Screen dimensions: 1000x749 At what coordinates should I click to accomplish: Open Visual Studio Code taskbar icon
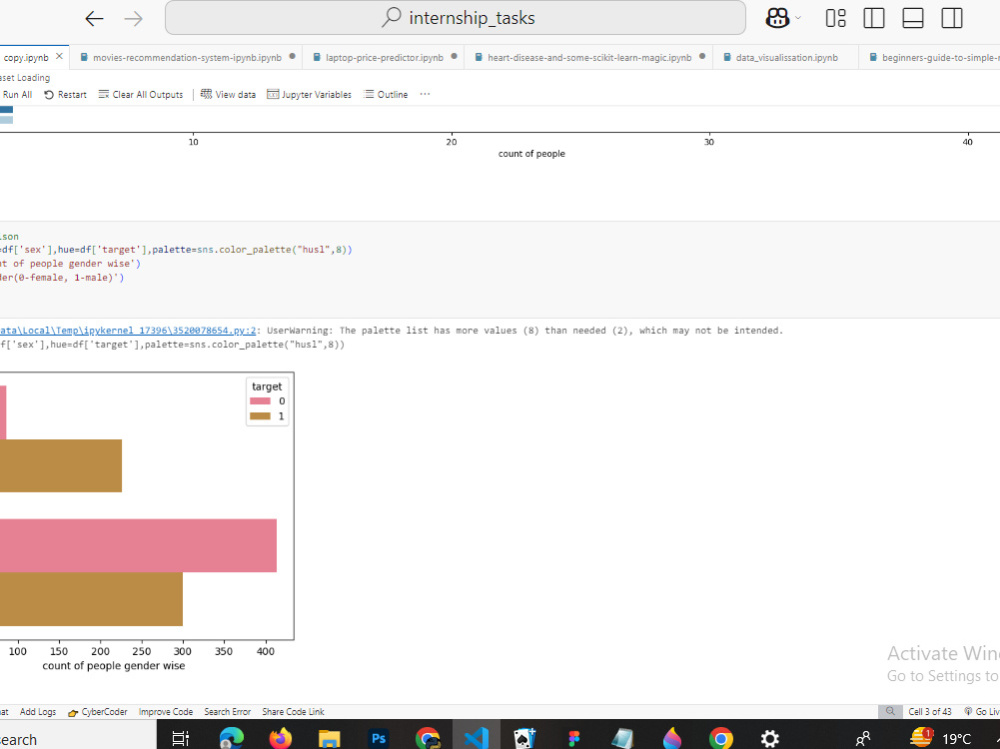(476, 738)
